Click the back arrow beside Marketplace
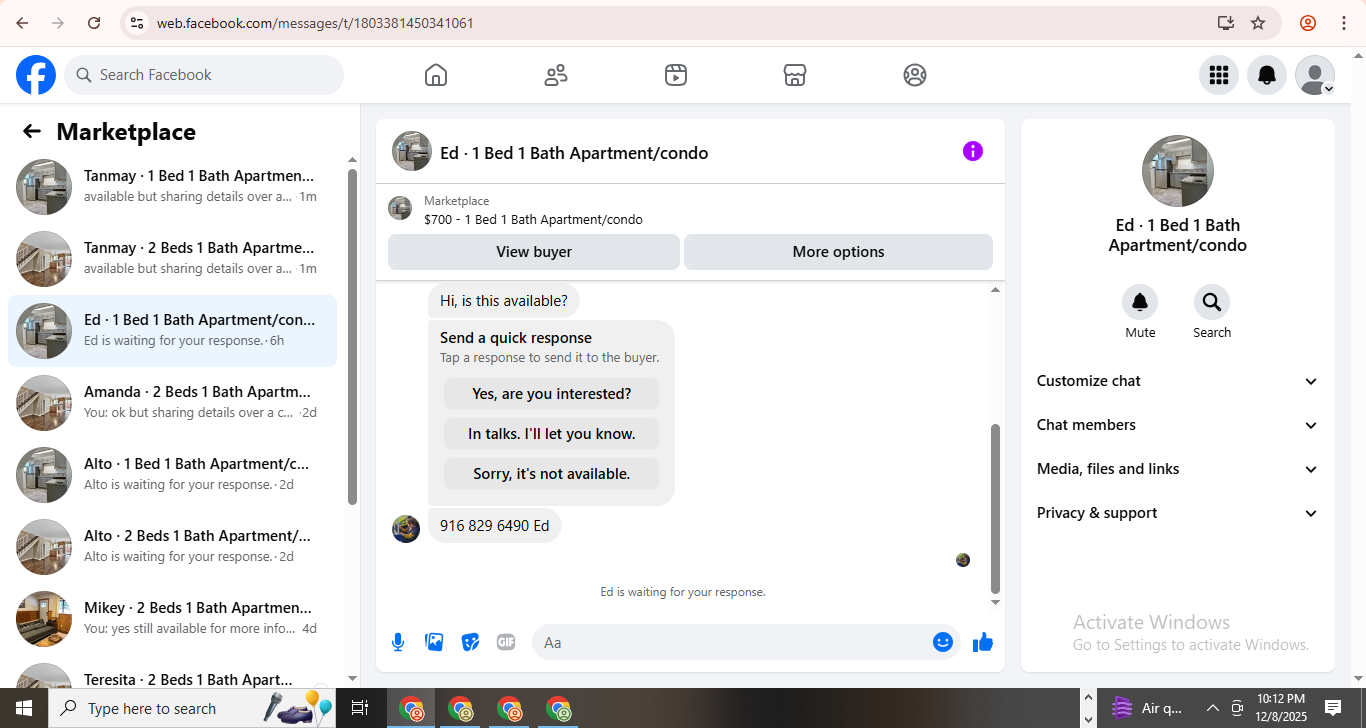This screenshot has height=728, width=1366. pyautogui.click(x=32, y=131)
